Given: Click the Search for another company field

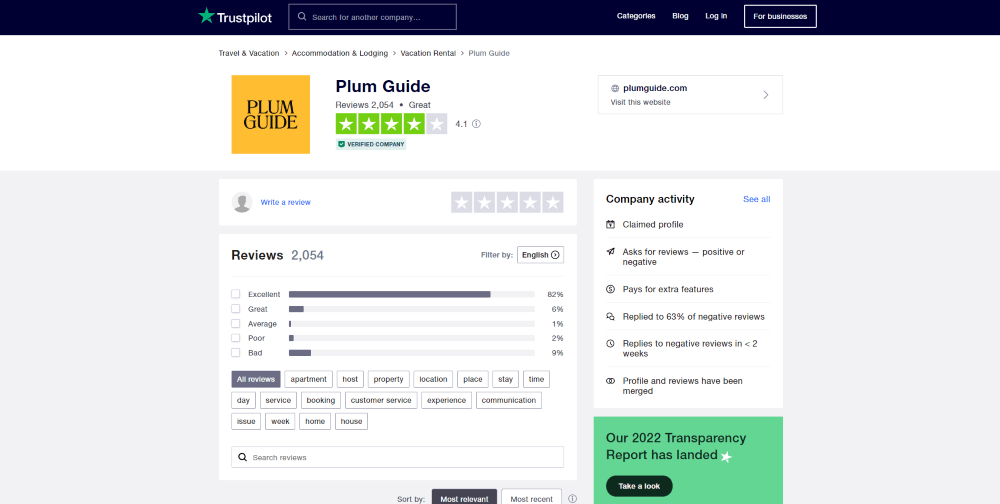Looking at the screenshot, I should 372,17.
